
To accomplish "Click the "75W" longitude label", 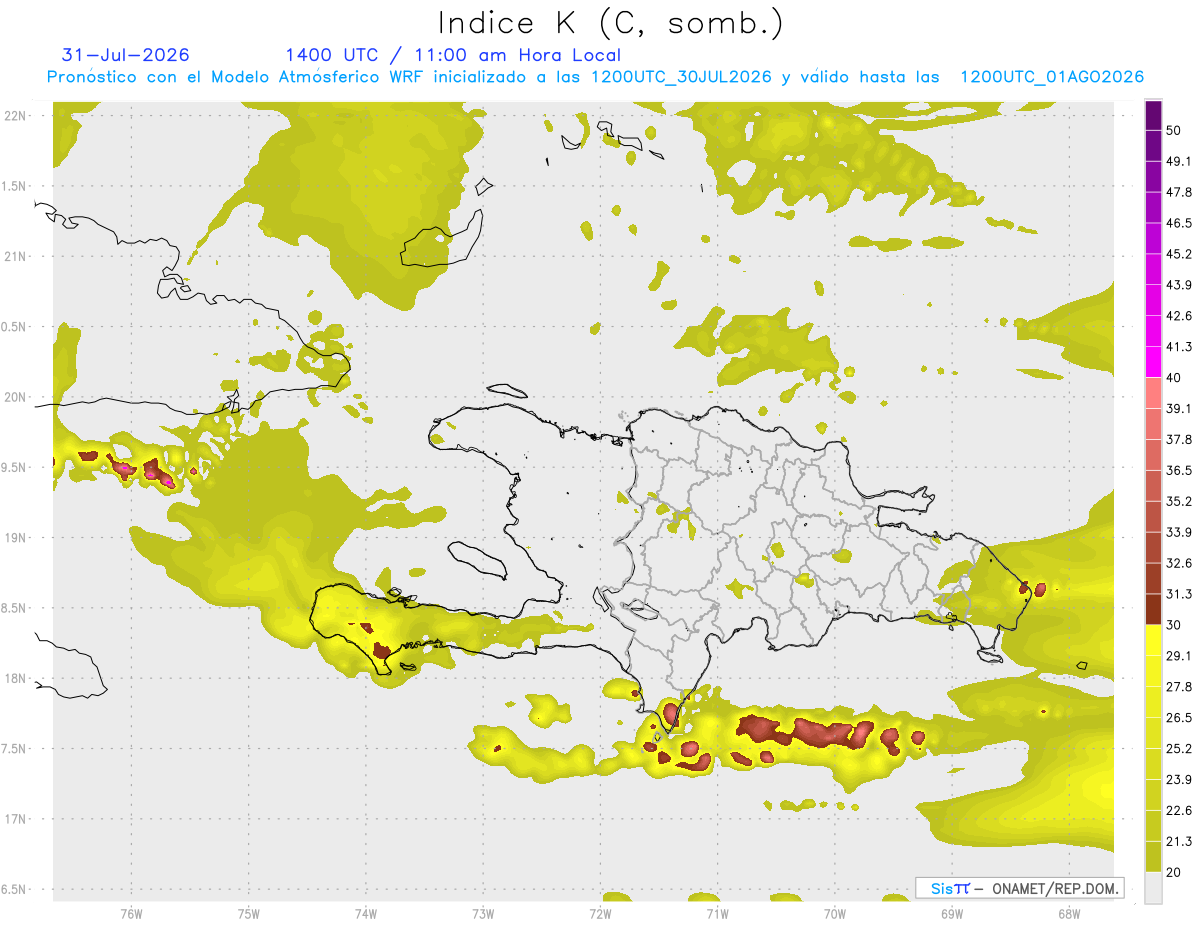I will (249, 913).
